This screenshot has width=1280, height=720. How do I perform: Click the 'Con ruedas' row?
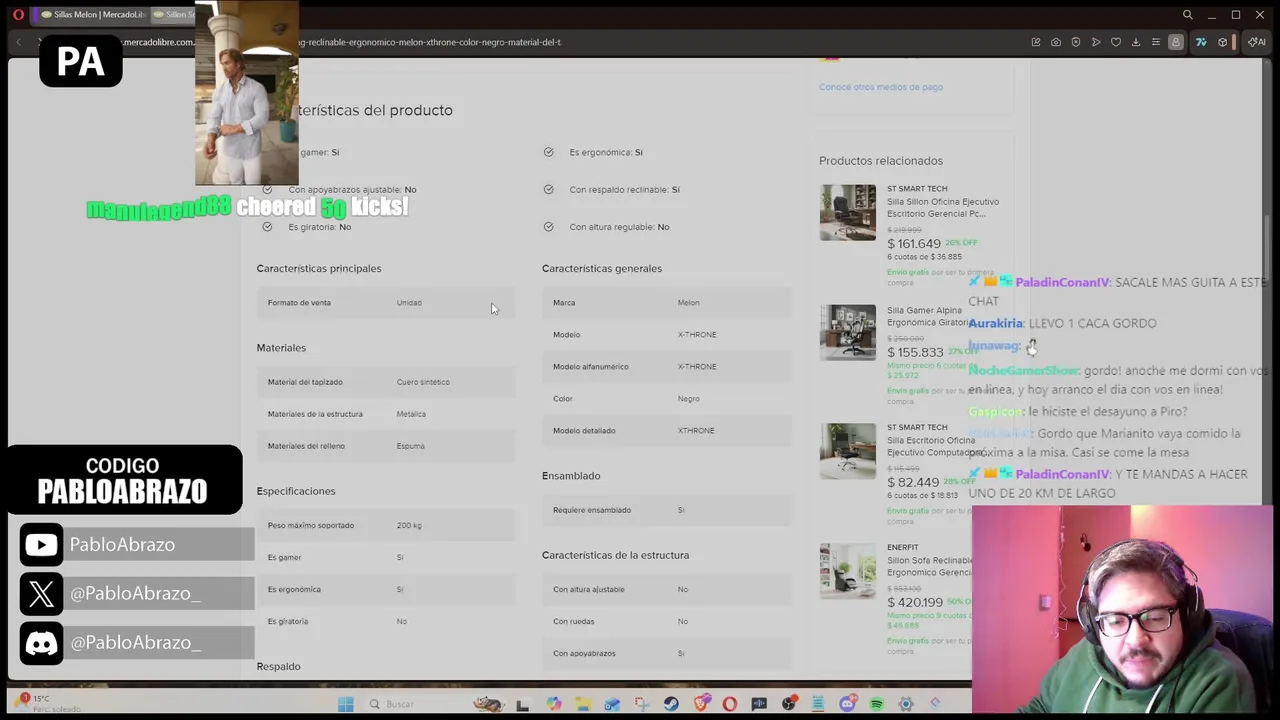click(x=667, y=621)
